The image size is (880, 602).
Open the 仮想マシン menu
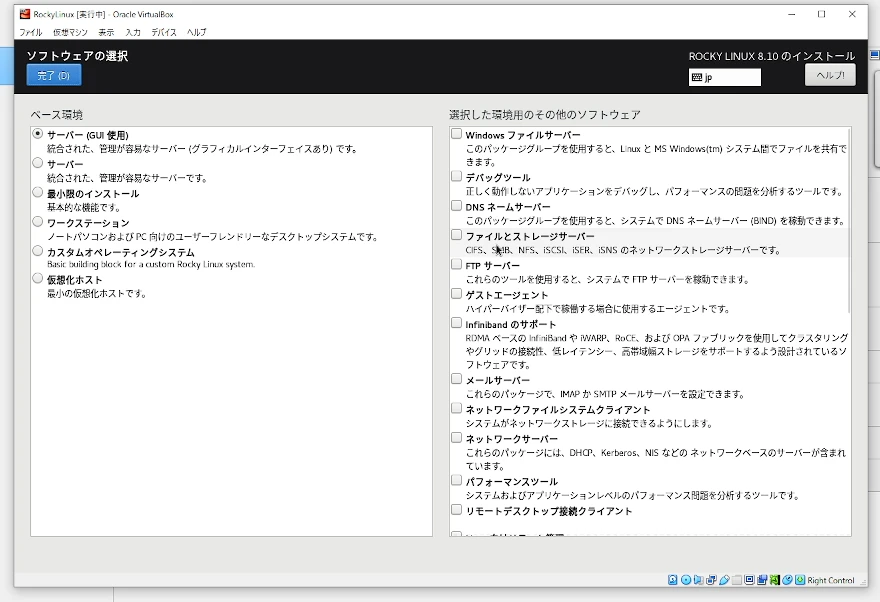click(x=70, y=33)
